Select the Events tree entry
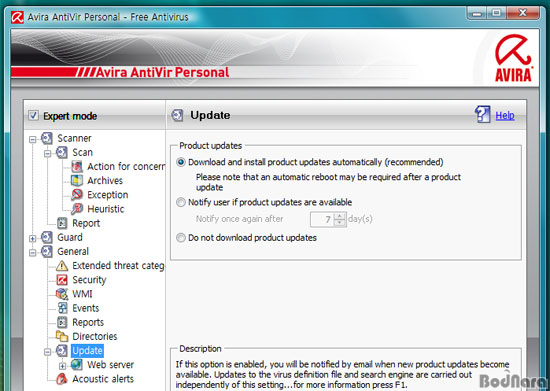550x391 pixels. click(86, 308)
